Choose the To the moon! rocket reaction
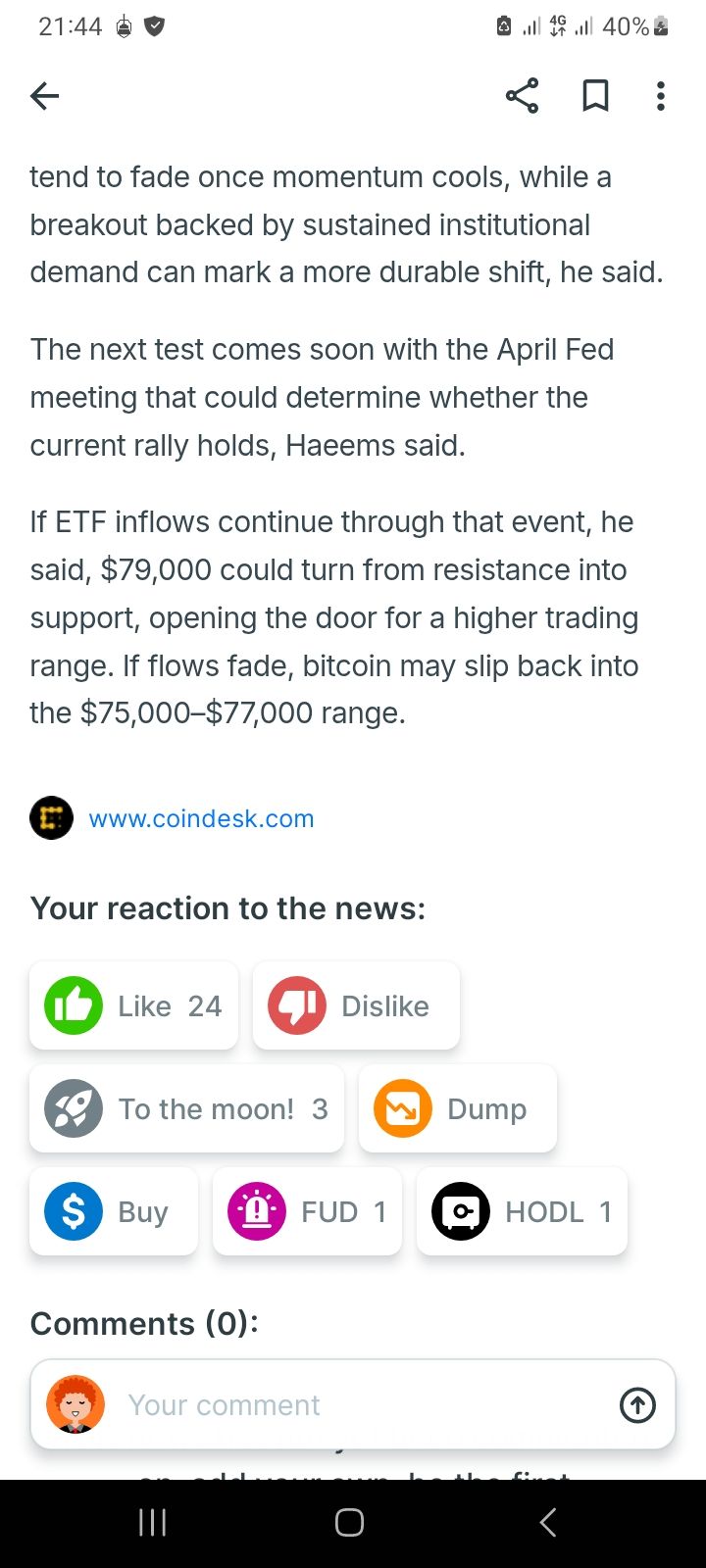The height and width of the screenshot is (1568, 706). coord(186,1108)
